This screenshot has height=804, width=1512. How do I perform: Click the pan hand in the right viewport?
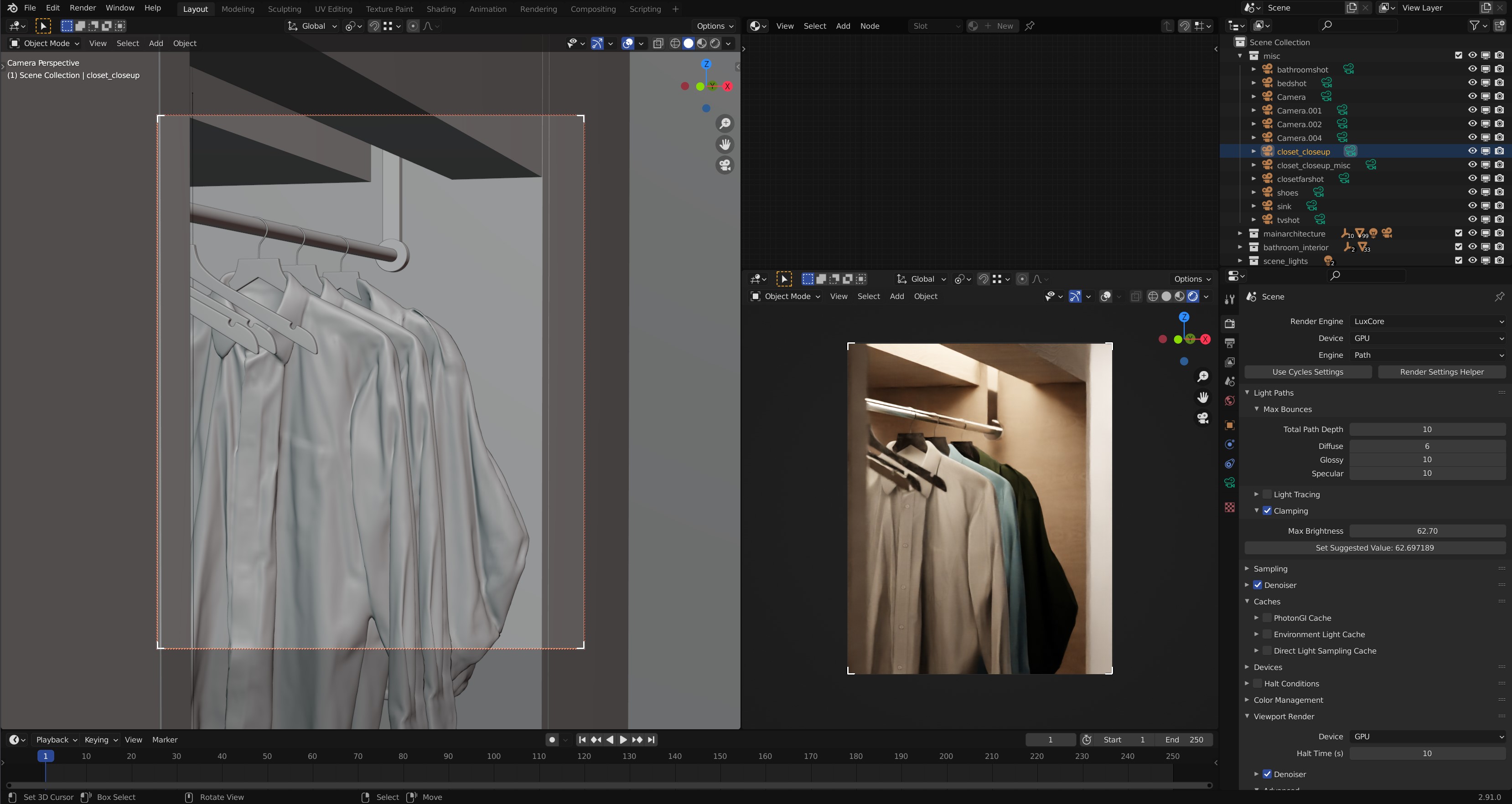click(1203, 397)
